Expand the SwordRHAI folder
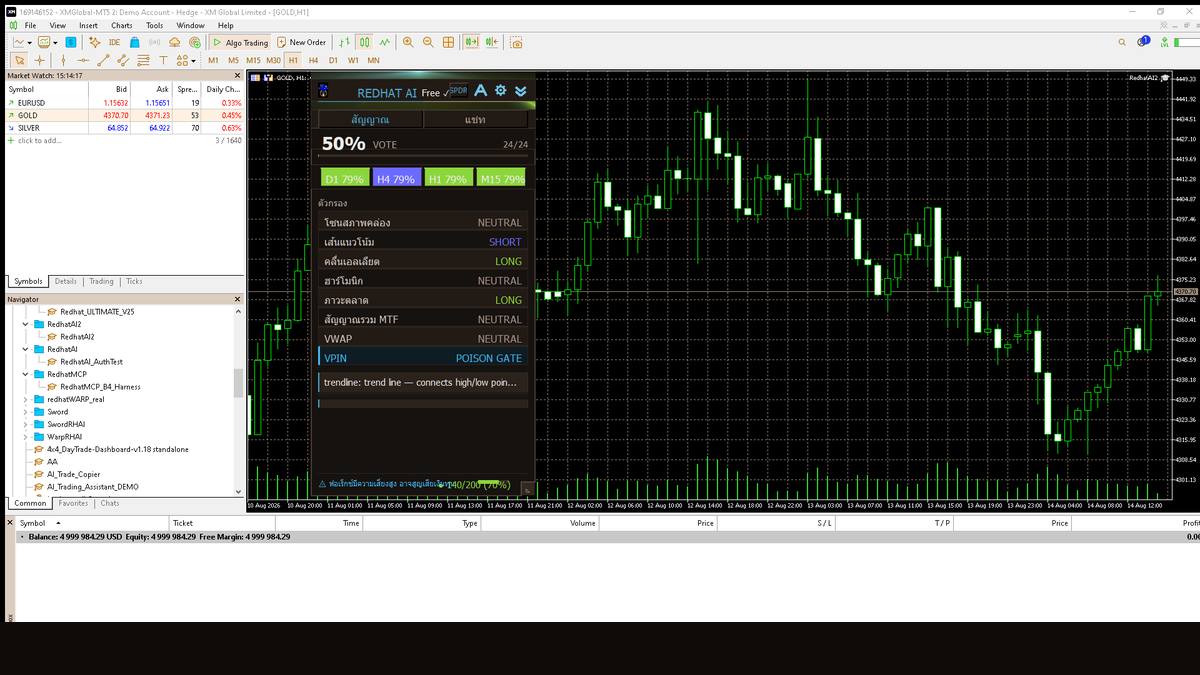Image resolution: width=1200 pixels, height=675 pixels. [x=26, y=424]
